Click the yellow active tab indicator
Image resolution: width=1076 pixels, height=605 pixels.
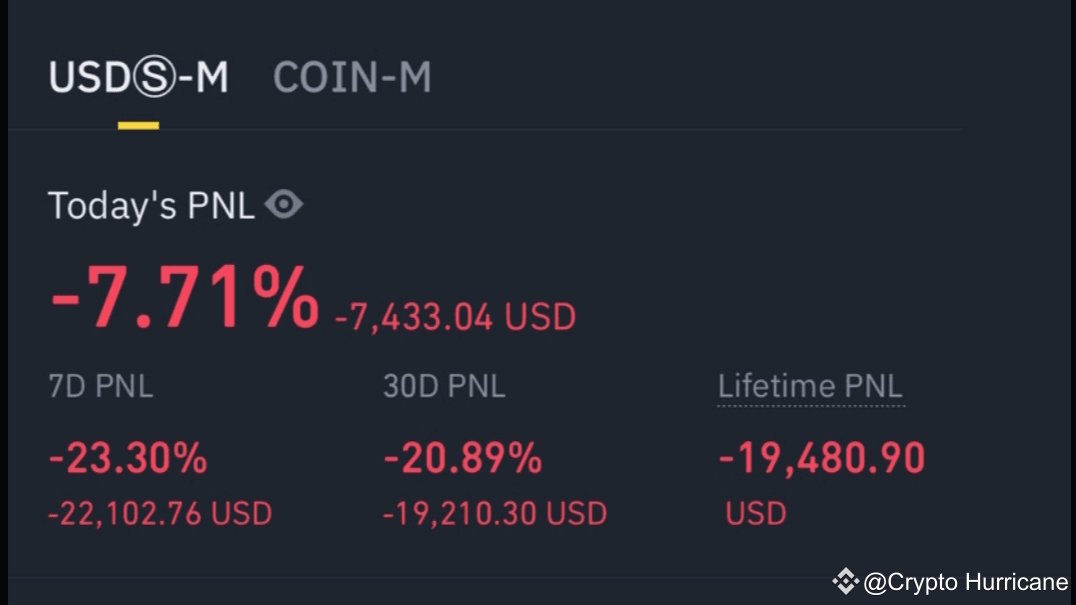click(x=138, y=125)
